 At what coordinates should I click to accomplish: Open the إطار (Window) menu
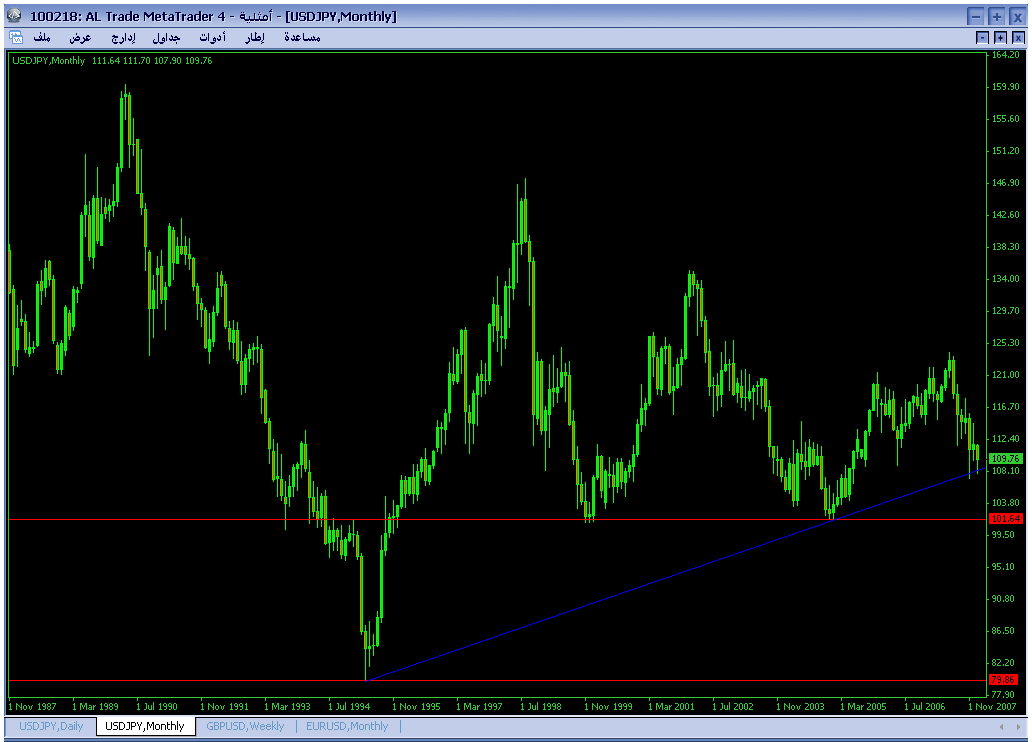(x=254, y=37)
